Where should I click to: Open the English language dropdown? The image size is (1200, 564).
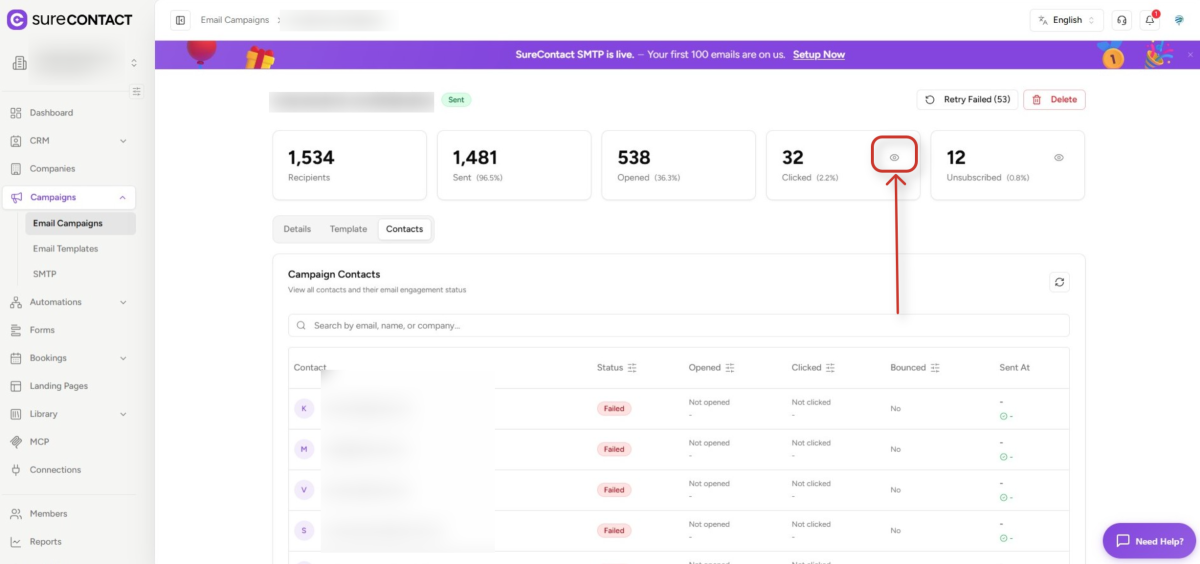pos(1066,20)
